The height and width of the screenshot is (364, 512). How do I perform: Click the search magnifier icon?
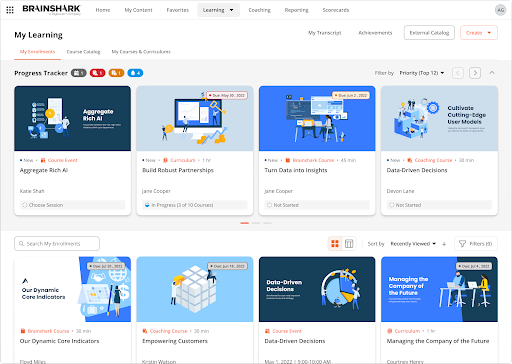coord(21,244)
